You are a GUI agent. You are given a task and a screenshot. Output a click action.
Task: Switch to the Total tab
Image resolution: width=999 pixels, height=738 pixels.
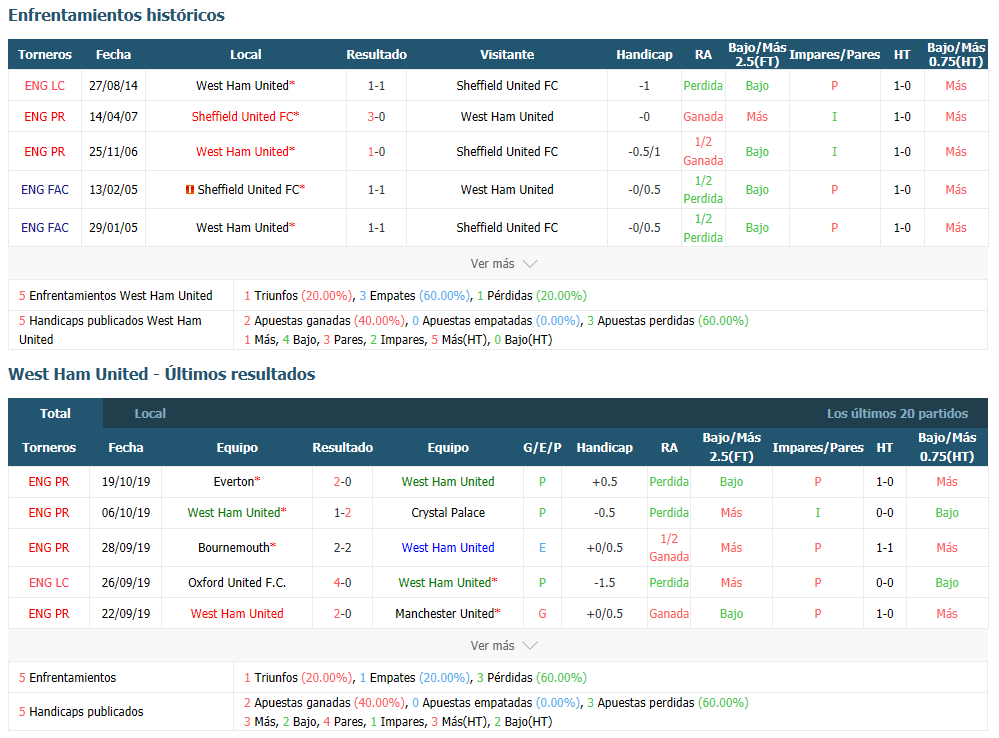55,414
